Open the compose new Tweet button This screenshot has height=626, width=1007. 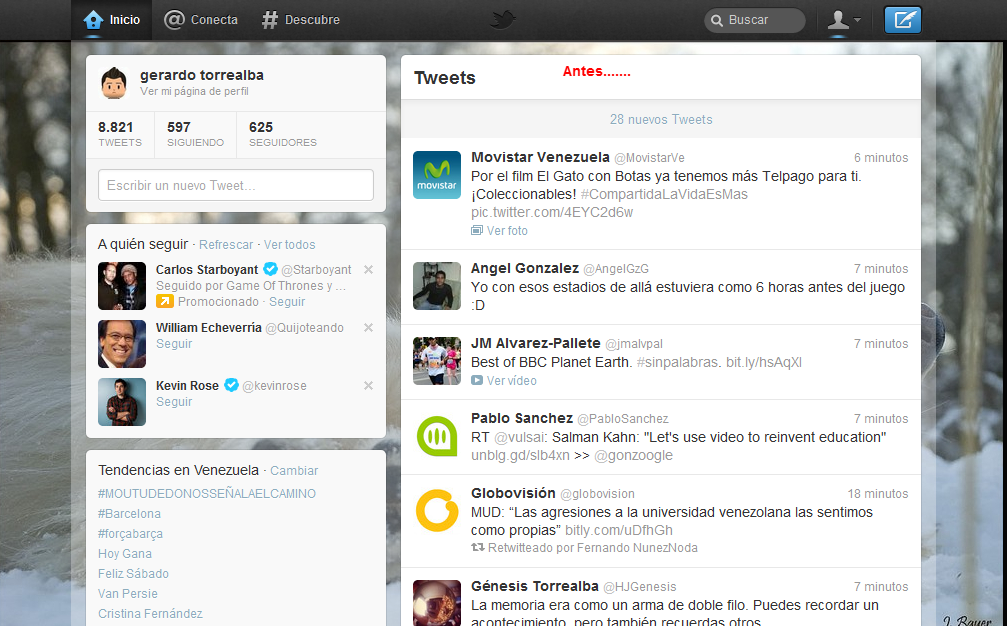tap(901, 19)
